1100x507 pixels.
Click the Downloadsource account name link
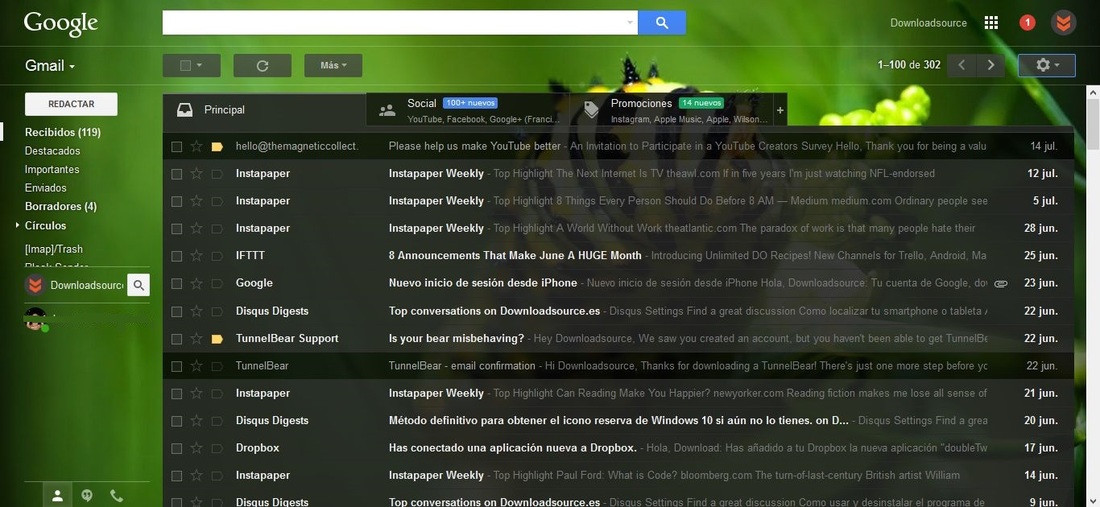point(928,23)
